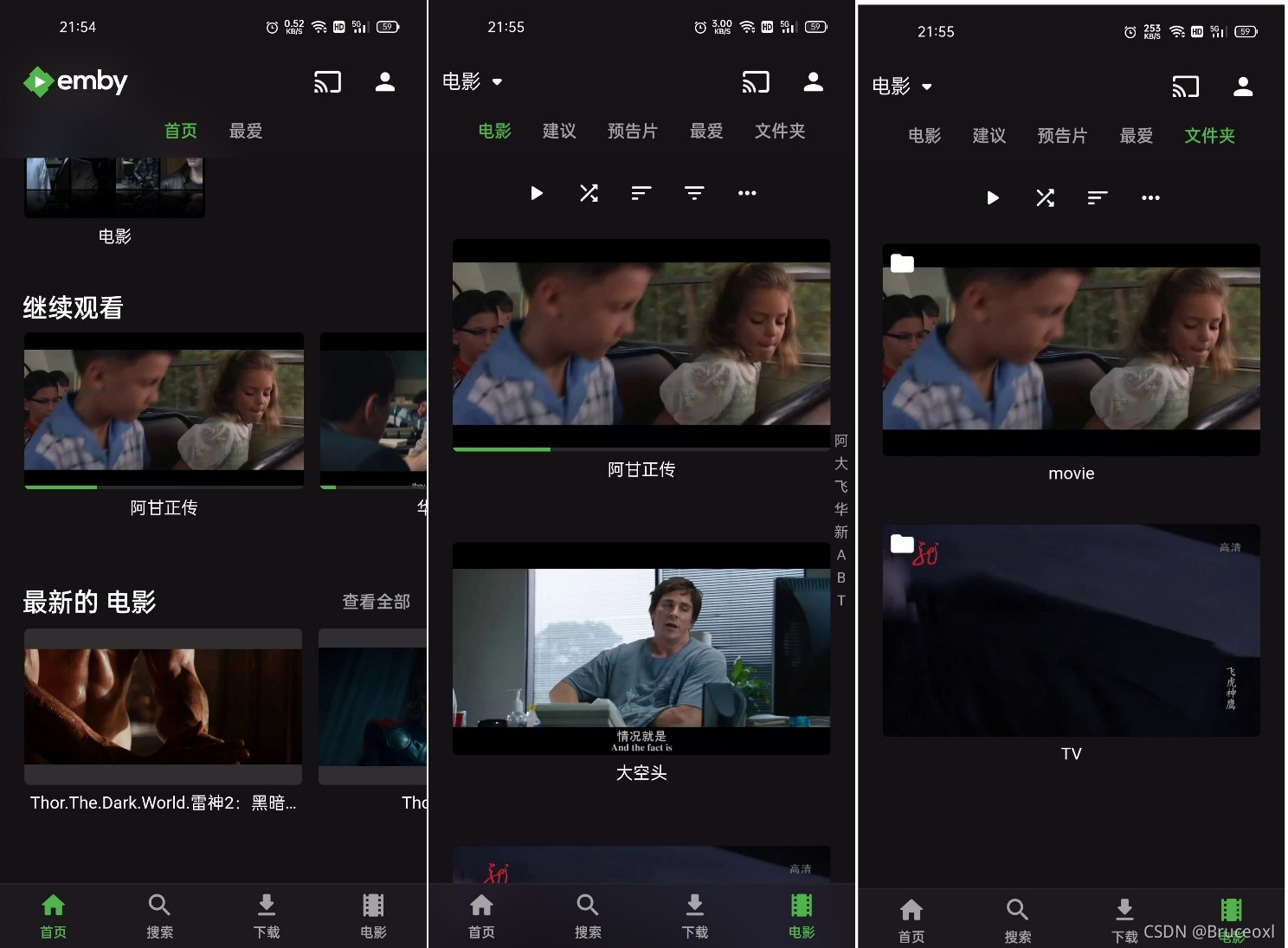
Task: Tap the cast icon in the left screen
Action: (327, 82)
